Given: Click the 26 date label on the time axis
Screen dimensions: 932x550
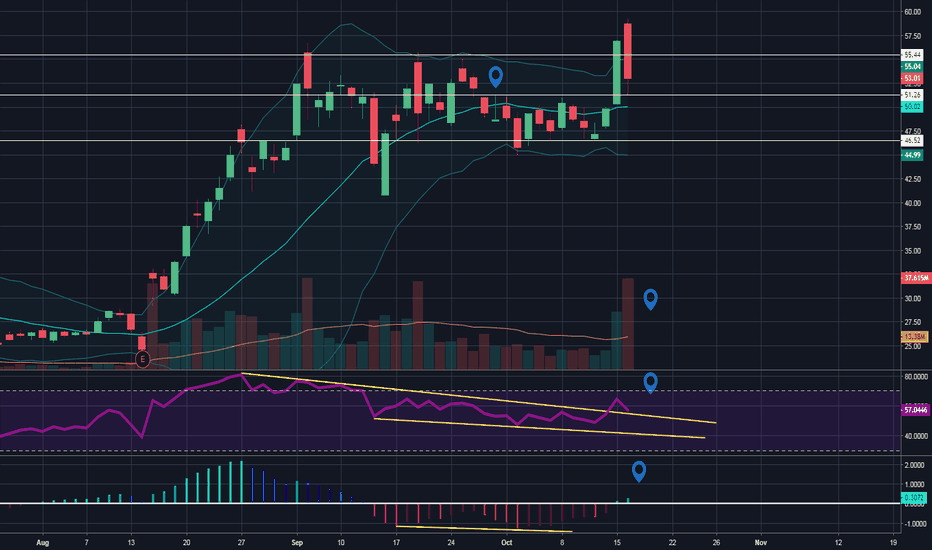Looking at the screenshot, I should pyautogui.click(x=716, y=542).
